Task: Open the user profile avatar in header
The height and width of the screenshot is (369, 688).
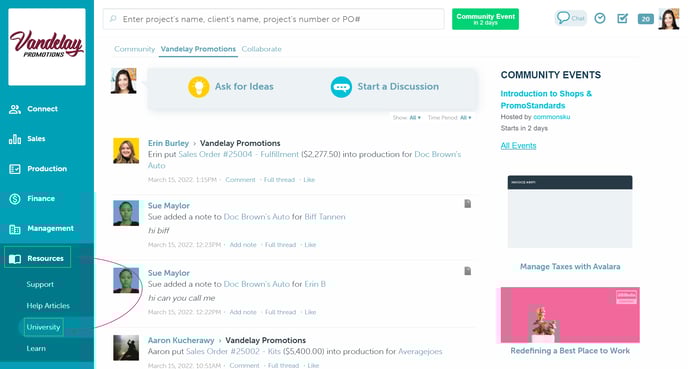Action: [669, 19]
